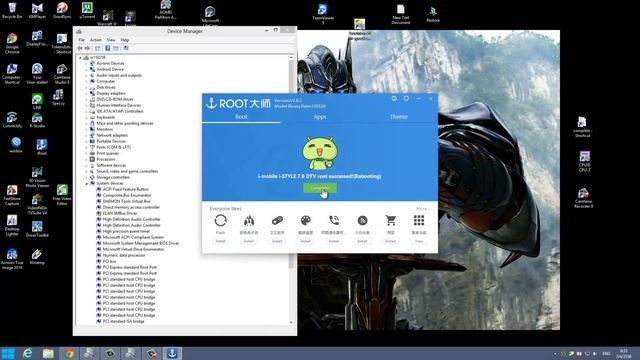The width and height of the screenshot is (640, 360).
Task: Click Install button under palette app
Action: tap(305, 241)
